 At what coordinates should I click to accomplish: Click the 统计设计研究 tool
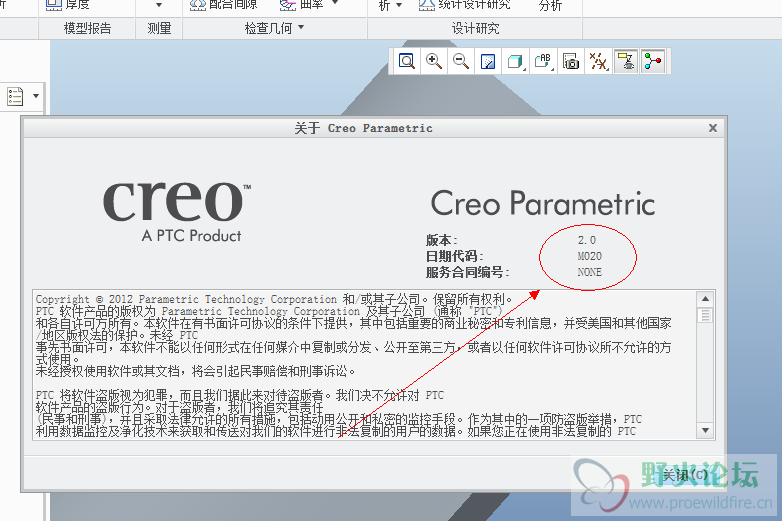(x=464, y=4)
